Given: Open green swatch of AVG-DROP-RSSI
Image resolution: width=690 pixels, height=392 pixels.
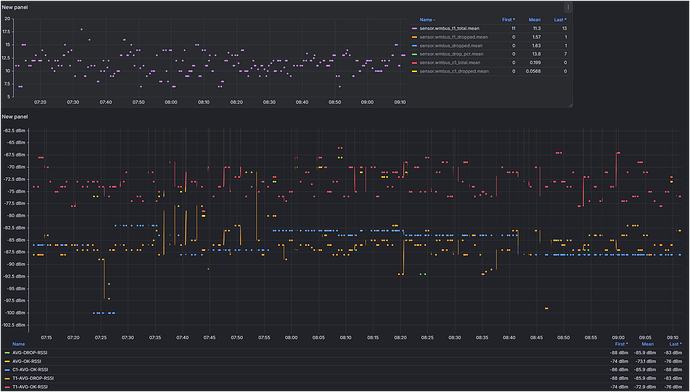Looking at the screenshot, I should [7, 353].
